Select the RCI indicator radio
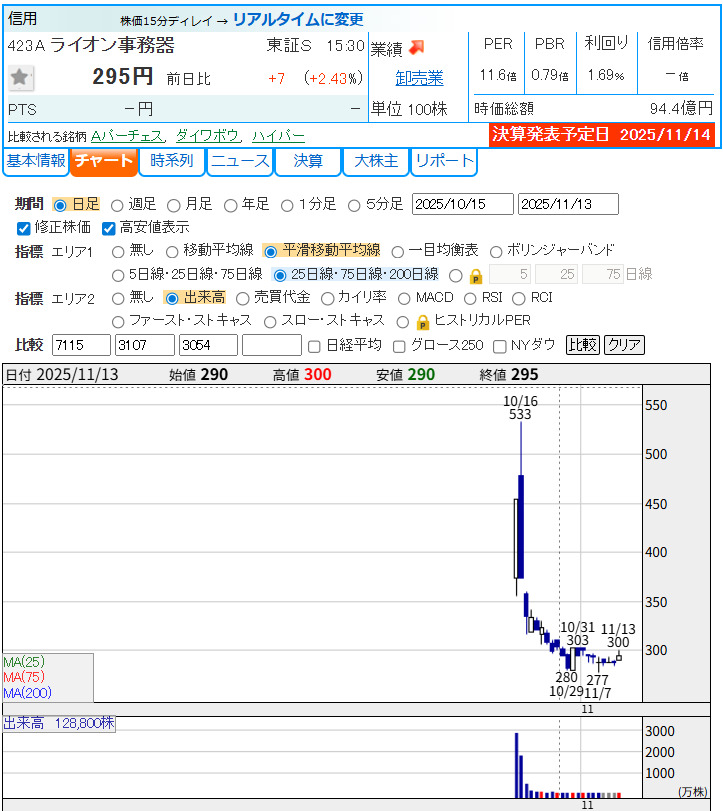The width and height of the screenshot is (723, 811). (518, 298)
